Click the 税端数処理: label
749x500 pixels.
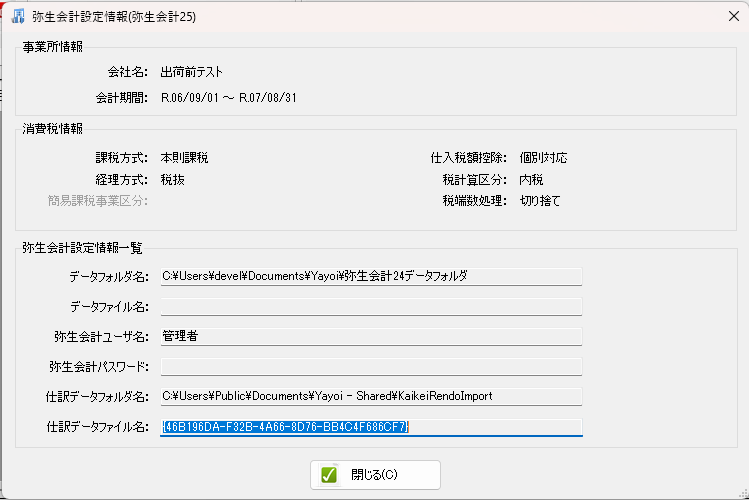[x=474, y=201]
